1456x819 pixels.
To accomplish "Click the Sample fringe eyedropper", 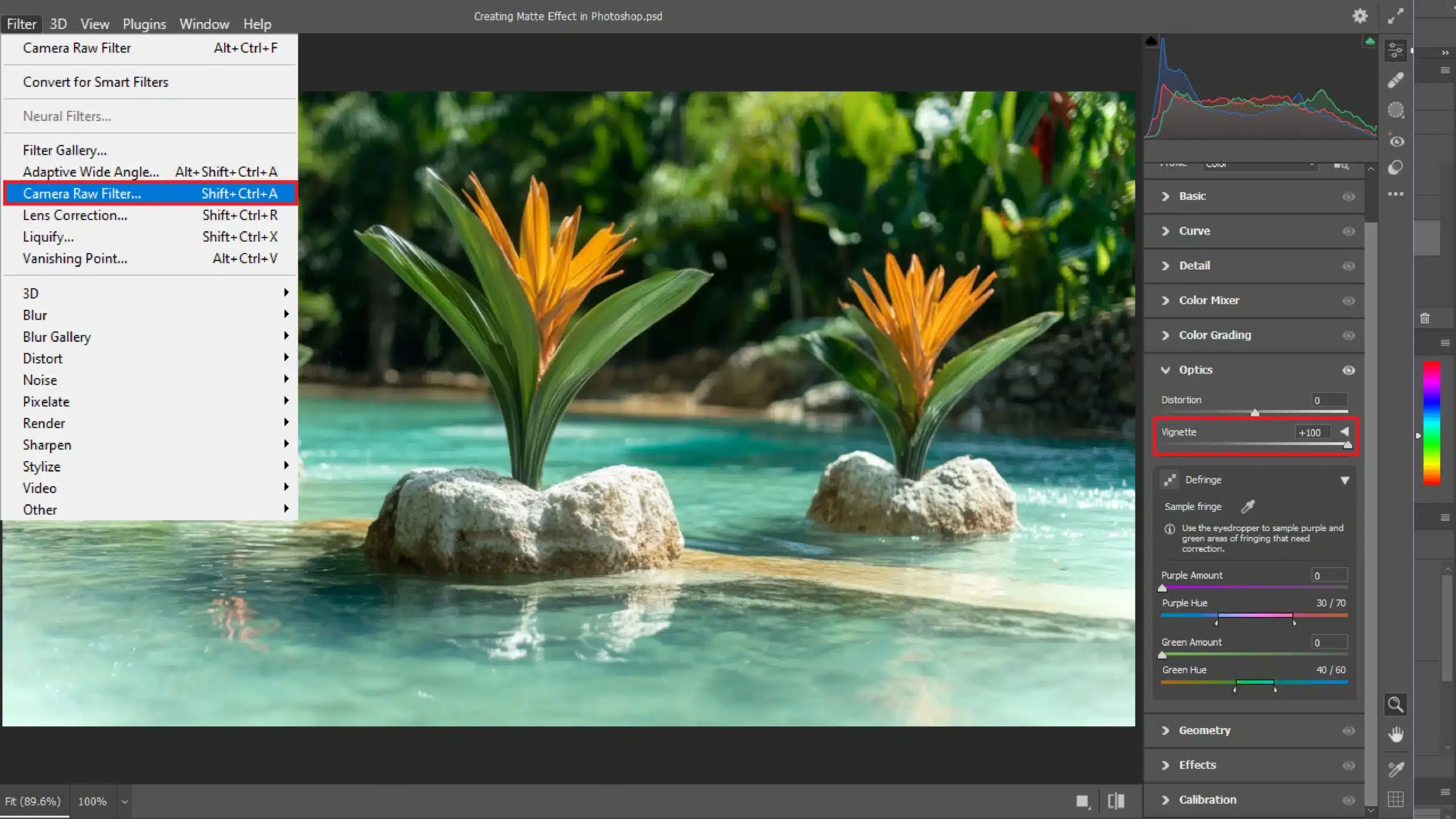I will (x=1248, y=506).
